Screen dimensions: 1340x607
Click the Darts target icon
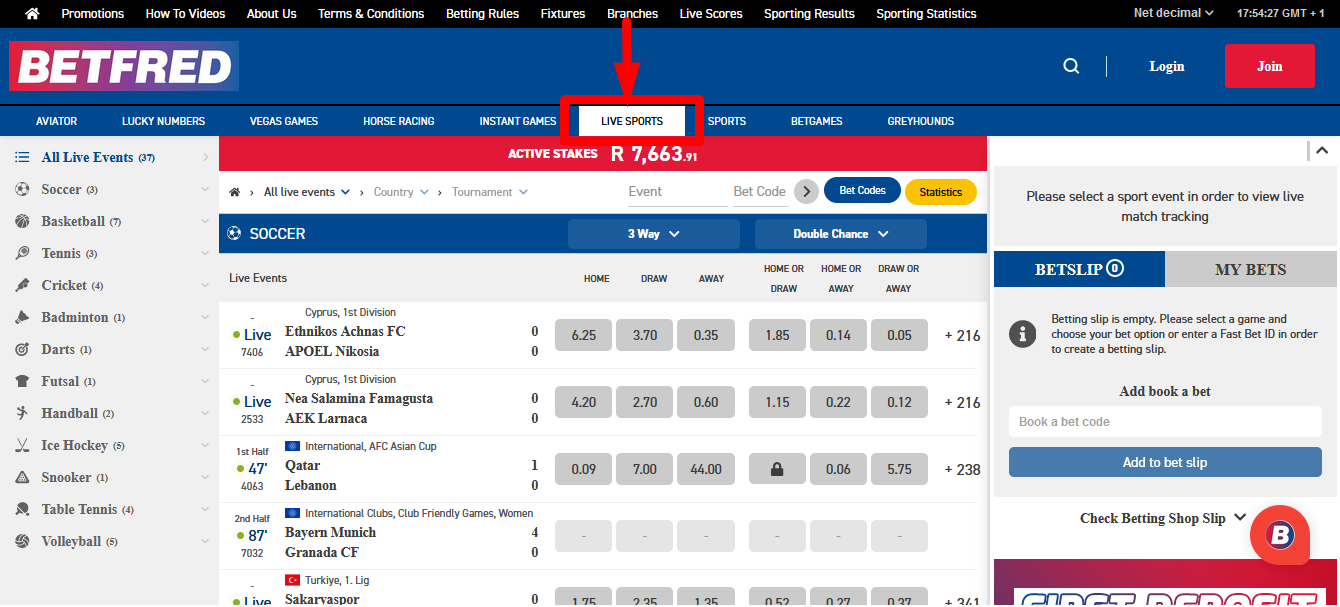pos(22,349)
